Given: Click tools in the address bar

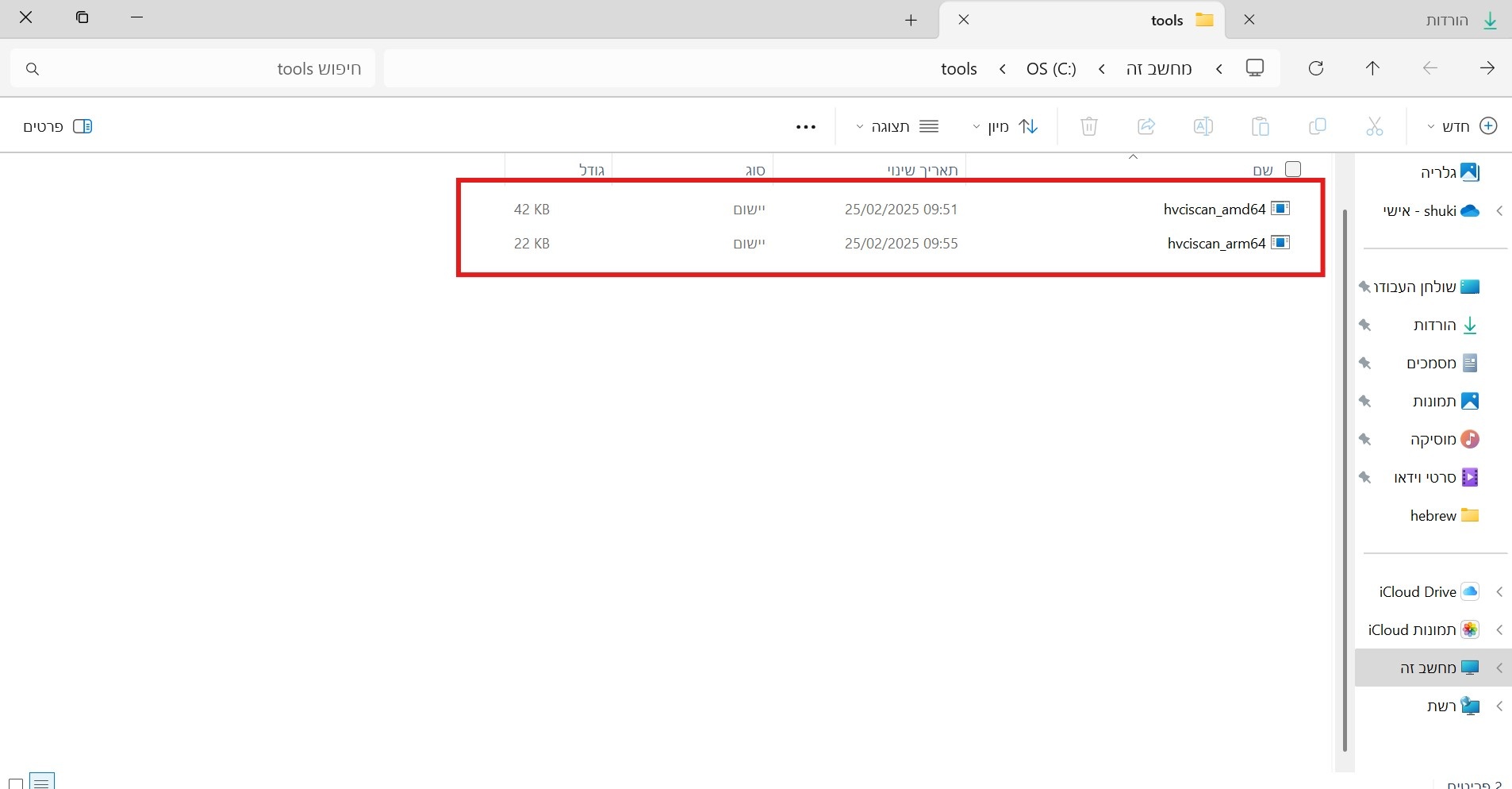Looking at the screenshot, I should 958,69.
